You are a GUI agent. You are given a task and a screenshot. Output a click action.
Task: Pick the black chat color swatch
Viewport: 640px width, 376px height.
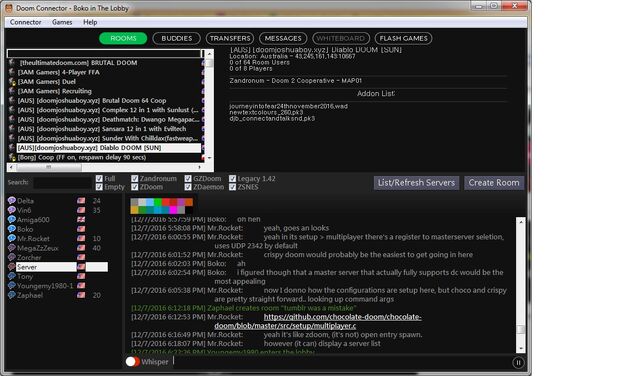pos(189,210)
